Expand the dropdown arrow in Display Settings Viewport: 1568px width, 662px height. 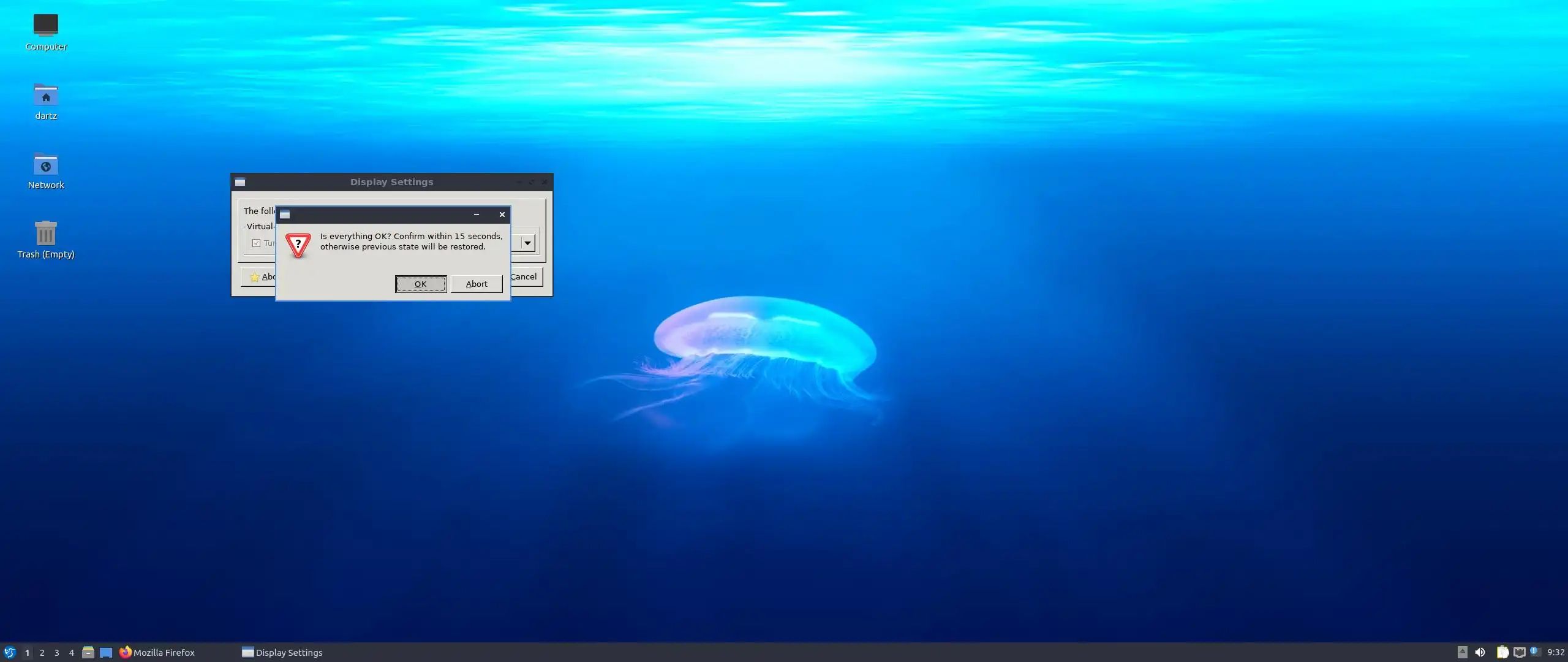(527, 243)
